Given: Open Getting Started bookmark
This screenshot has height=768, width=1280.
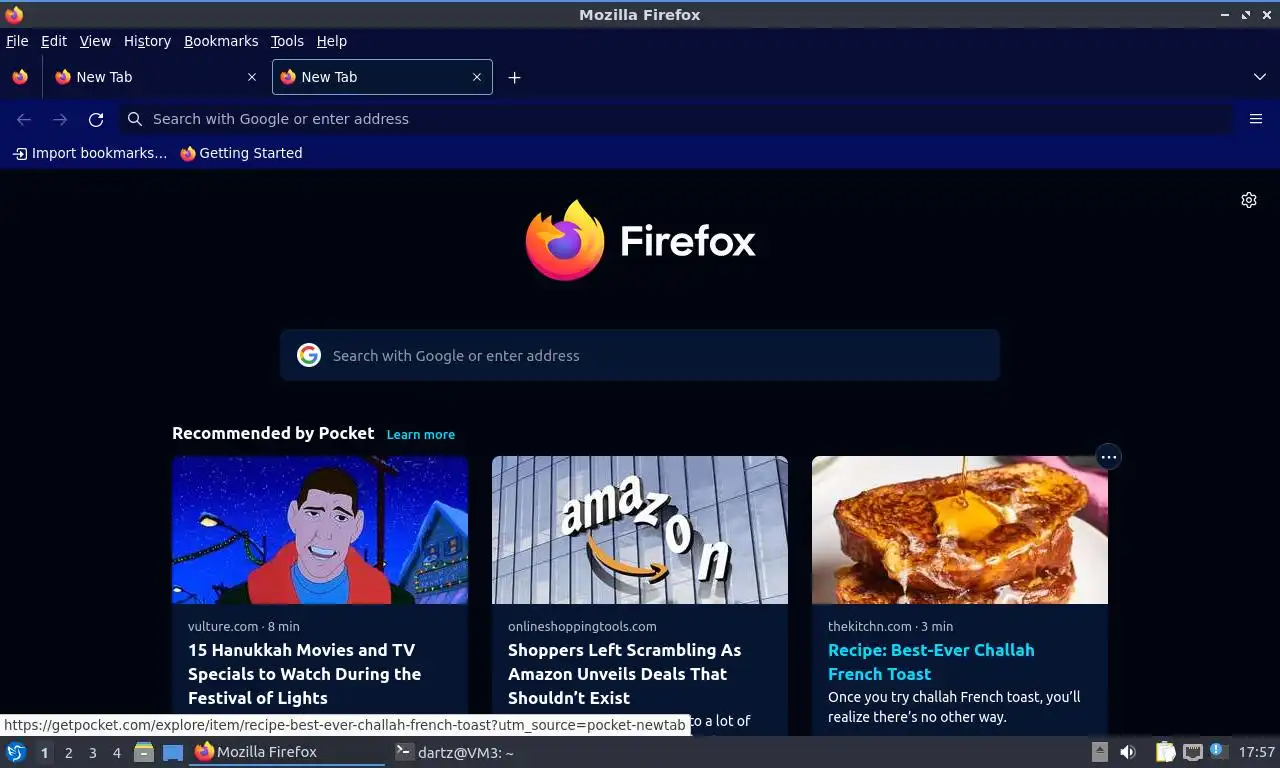Looking at the screenshot, I should [x=241, y=153].
